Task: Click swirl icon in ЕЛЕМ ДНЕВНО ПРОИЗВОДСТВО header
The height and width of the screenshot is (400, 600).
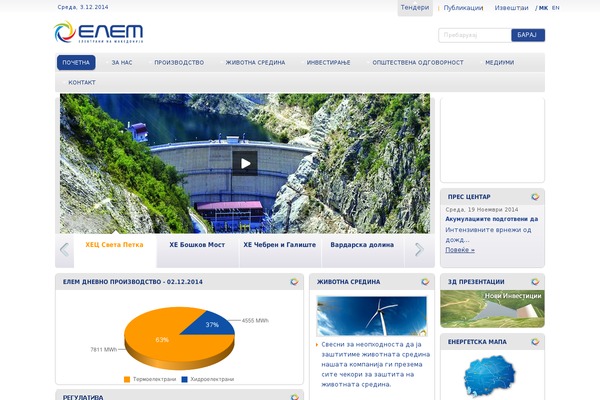Action: pos(294,282)
